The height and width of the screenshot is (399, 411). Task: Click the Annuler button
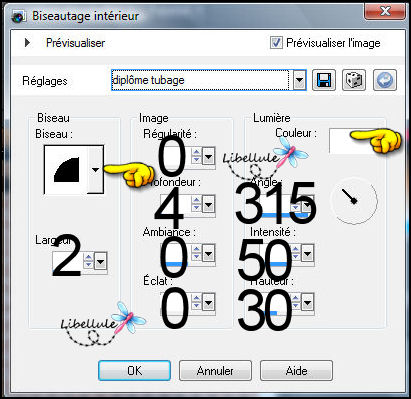[x=215, y=370]
